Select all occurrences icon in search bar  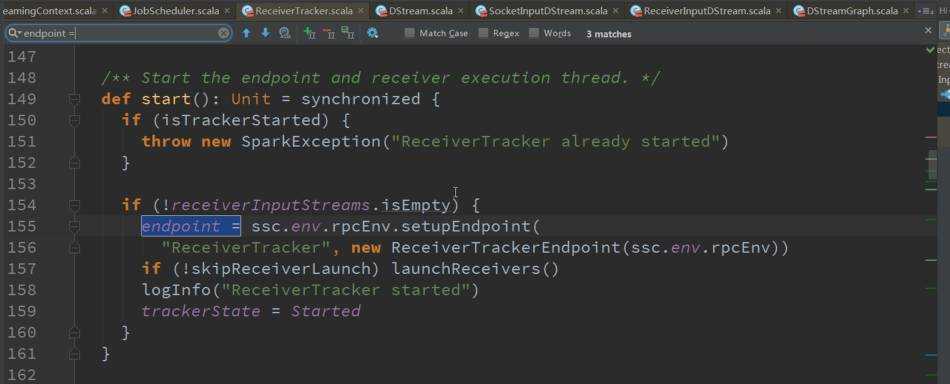(348, 33)
